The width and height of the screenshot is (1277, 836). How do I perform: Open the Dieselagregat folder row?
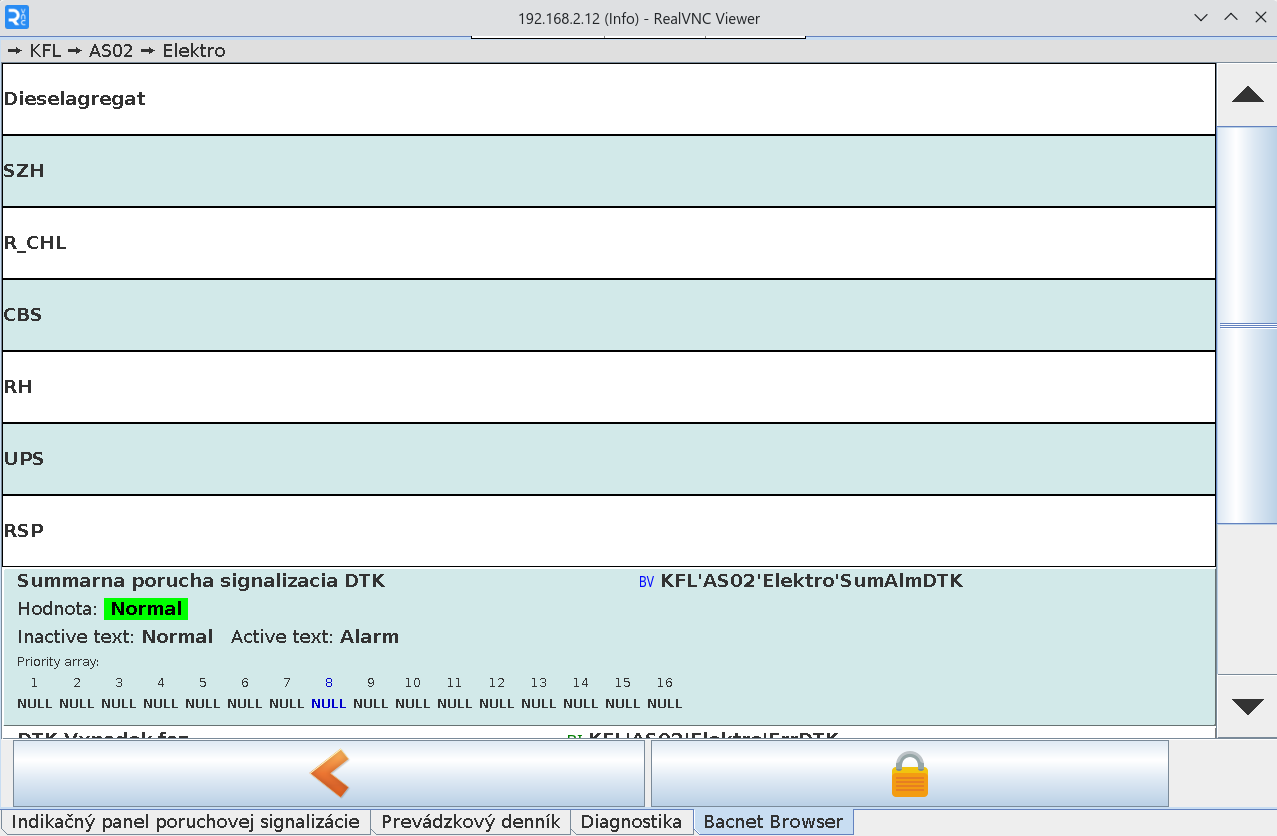[x=608, y=99]
